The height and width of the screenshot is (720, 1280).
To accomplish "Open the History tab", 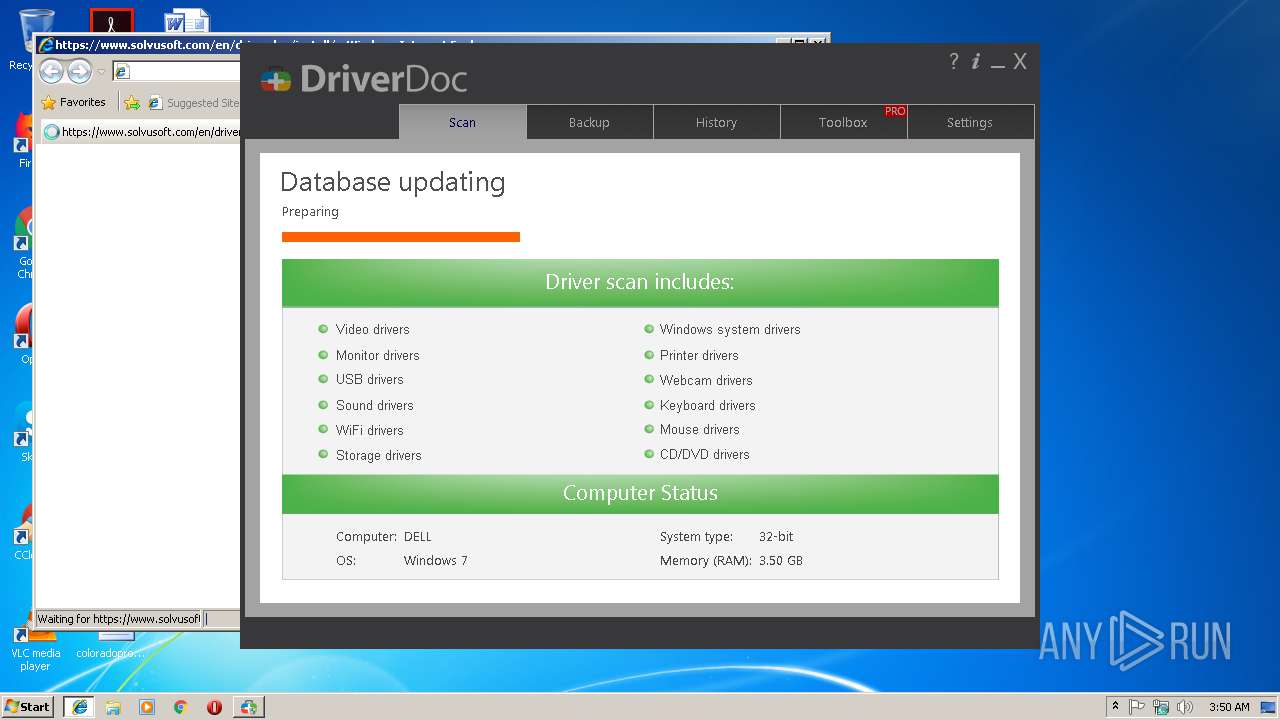I will click(716, 122).
